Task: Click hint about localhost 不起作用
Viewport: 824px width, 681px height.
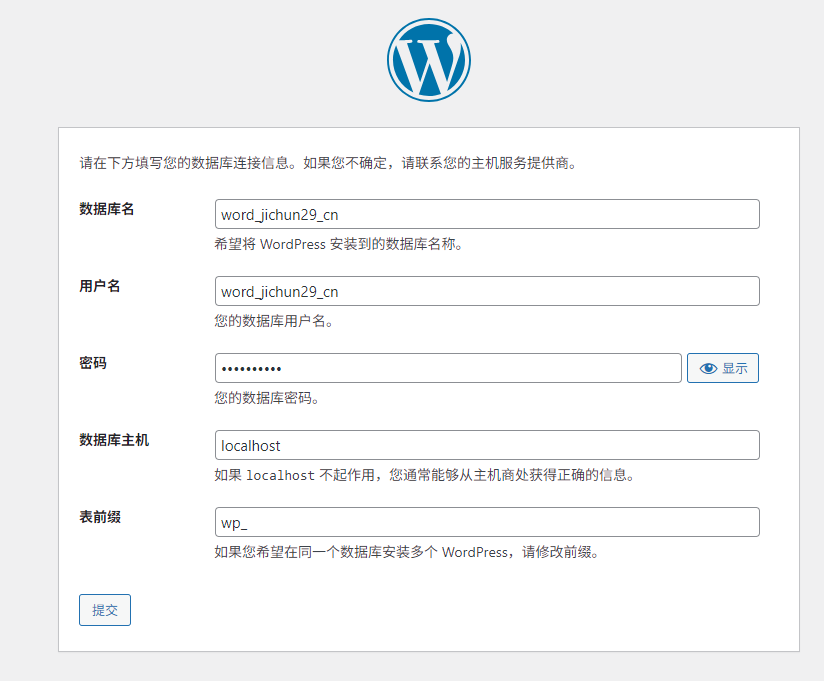Action: tap(425, 475)
